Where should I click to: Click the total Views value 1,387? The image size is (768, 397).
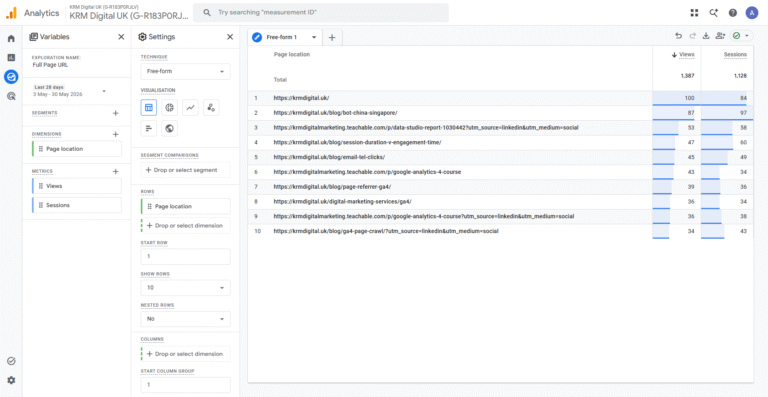[687, 76]
